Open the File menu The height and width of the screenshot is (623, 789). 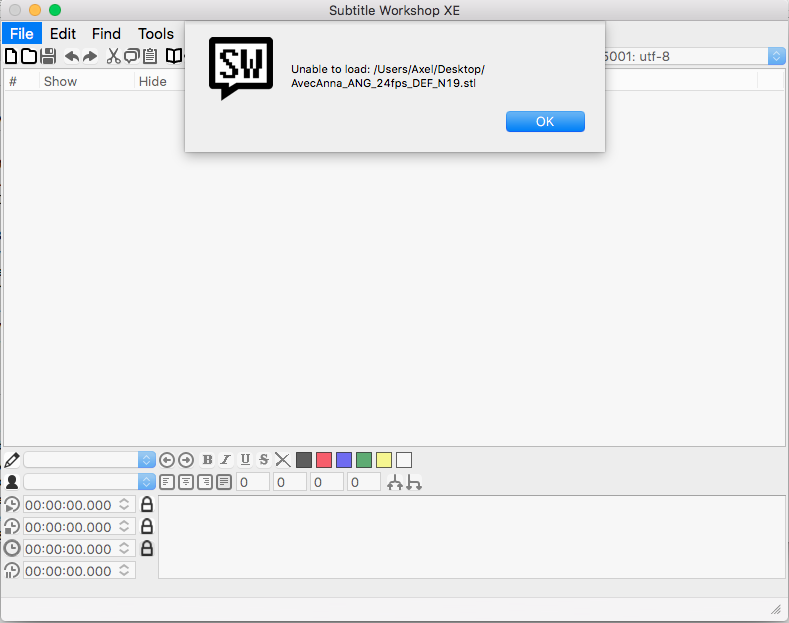point(22,34)
